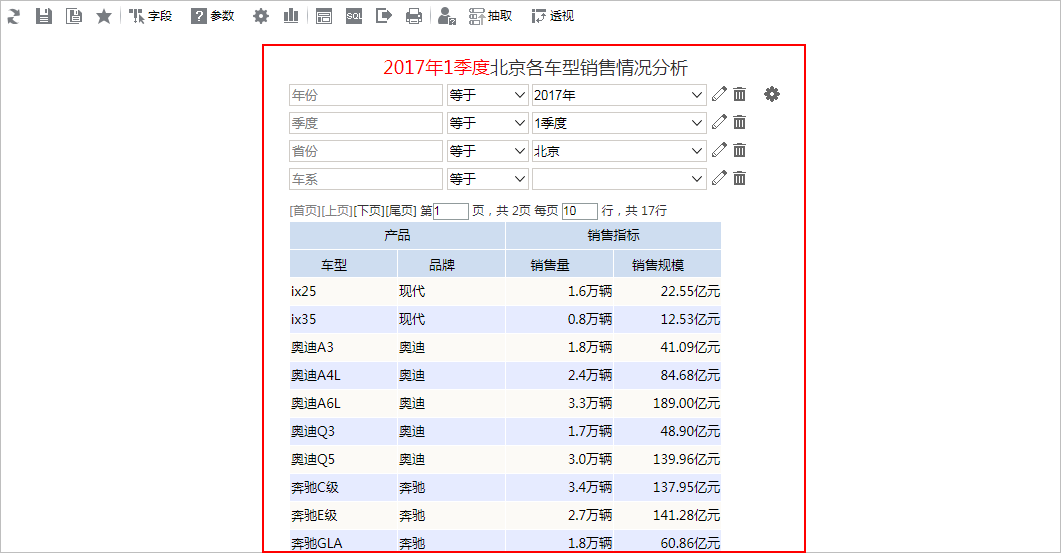The image size is (1061, 553).
Task: Click the star favorite icon
Action: pos(104,16)
